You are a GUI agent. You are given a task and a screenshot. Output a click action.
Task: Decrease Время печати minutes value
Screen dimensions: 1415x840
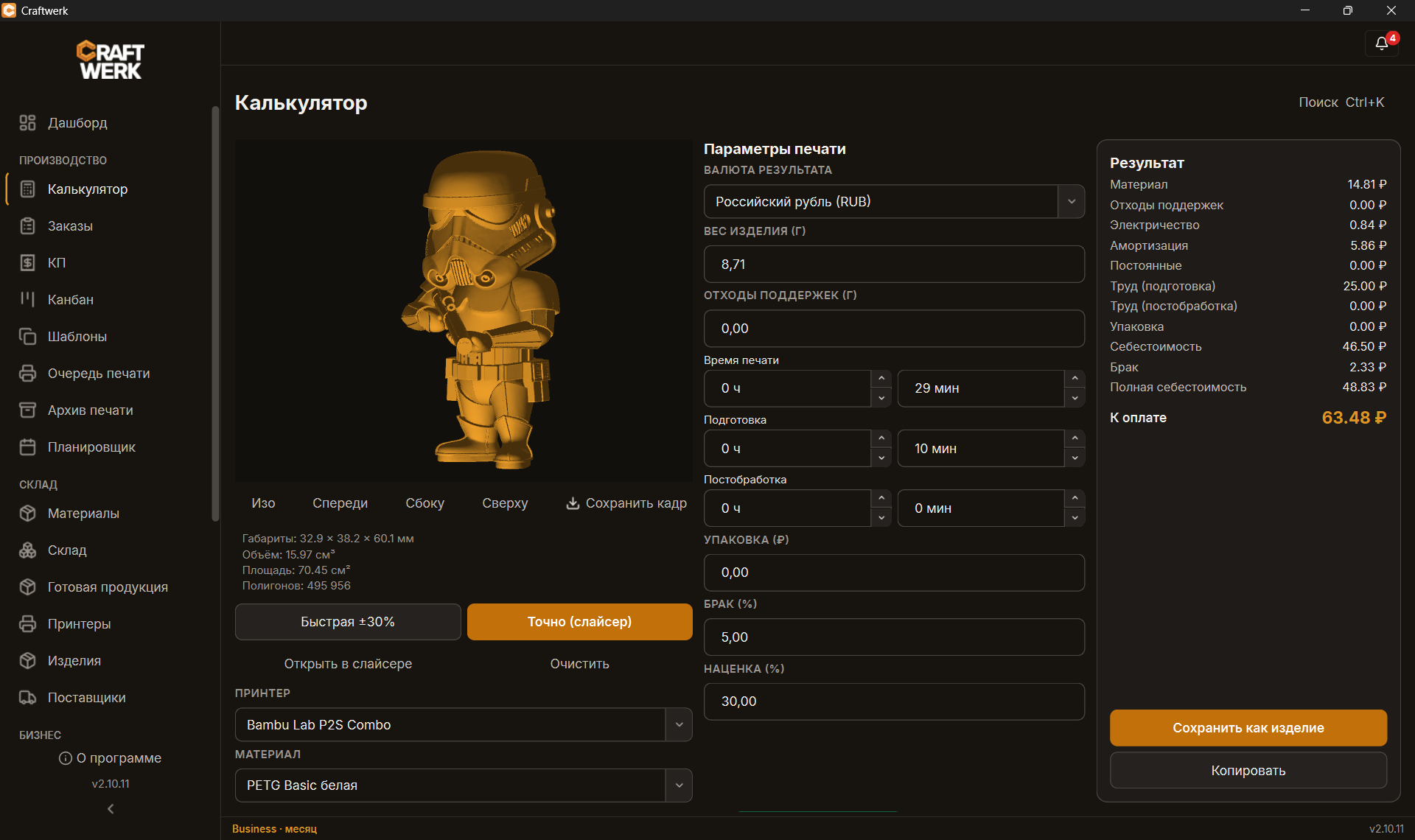[x=1075, y=398]
